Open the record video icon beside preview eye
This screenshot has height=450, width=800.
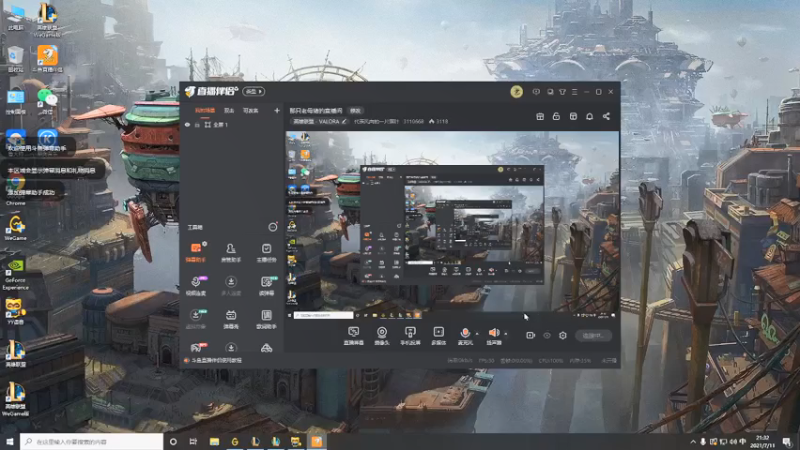coord(531,336)
